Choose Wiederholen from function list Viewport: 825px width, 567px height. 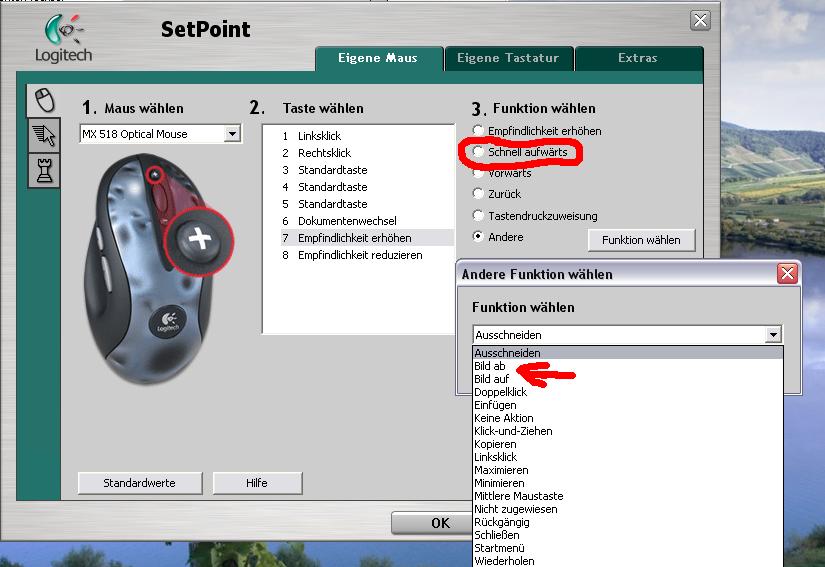pyautogui.click(x=628, y=561)
